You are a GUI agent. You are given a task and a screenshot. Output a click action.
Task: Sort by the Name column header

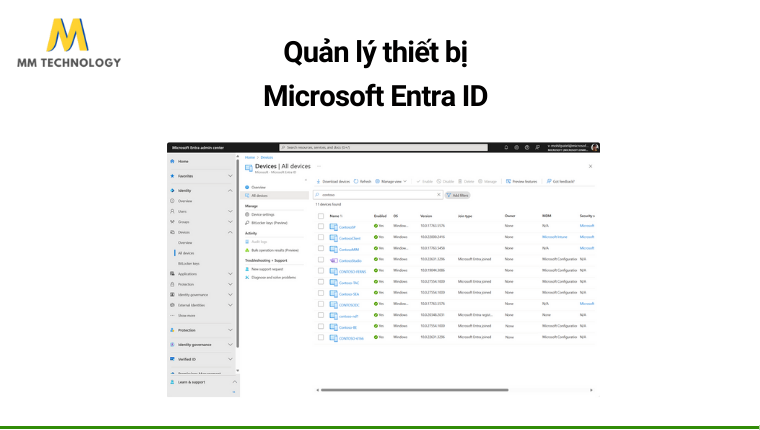click(x=336, y=216)
